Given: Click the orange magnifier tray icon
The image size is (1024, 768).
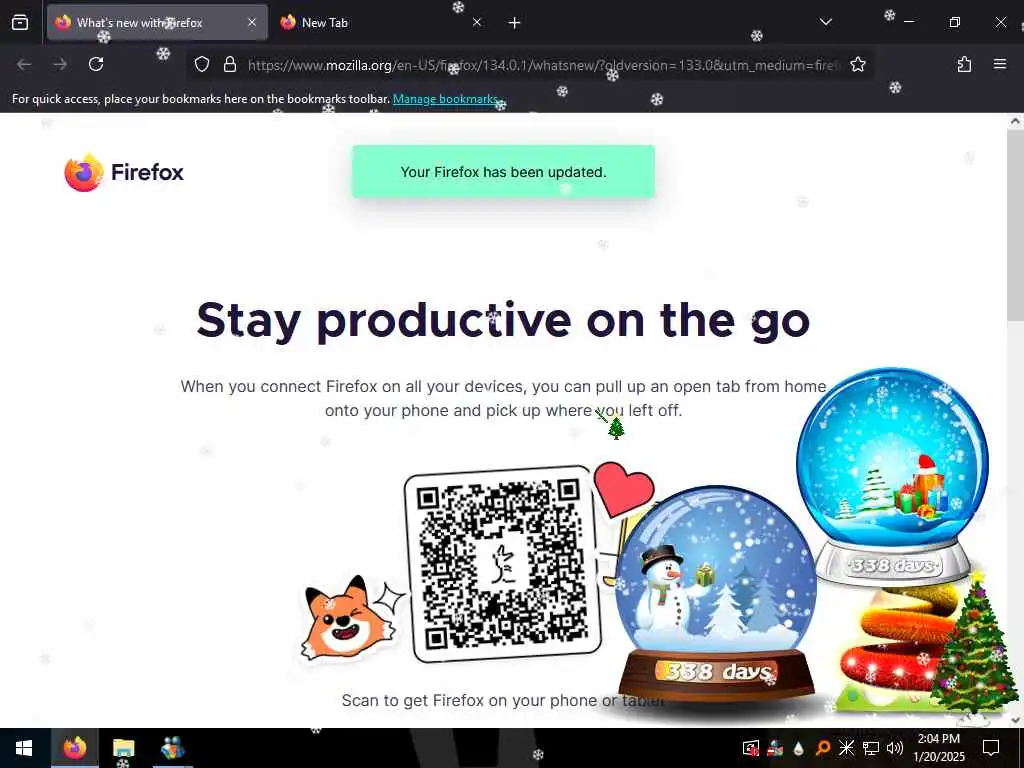Looking at the screenshot, I should pos(823,748).
